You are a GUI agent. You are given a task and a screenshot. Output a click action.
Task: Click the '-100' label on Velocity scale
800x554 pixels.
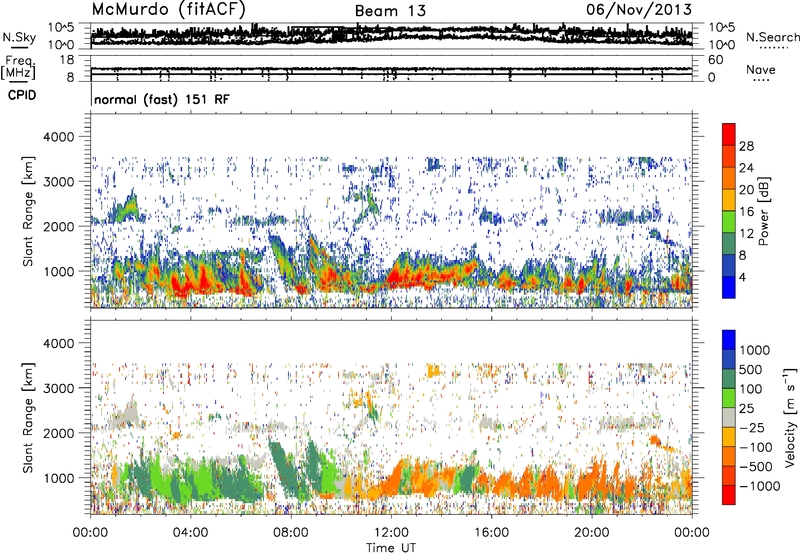(756, 447)
